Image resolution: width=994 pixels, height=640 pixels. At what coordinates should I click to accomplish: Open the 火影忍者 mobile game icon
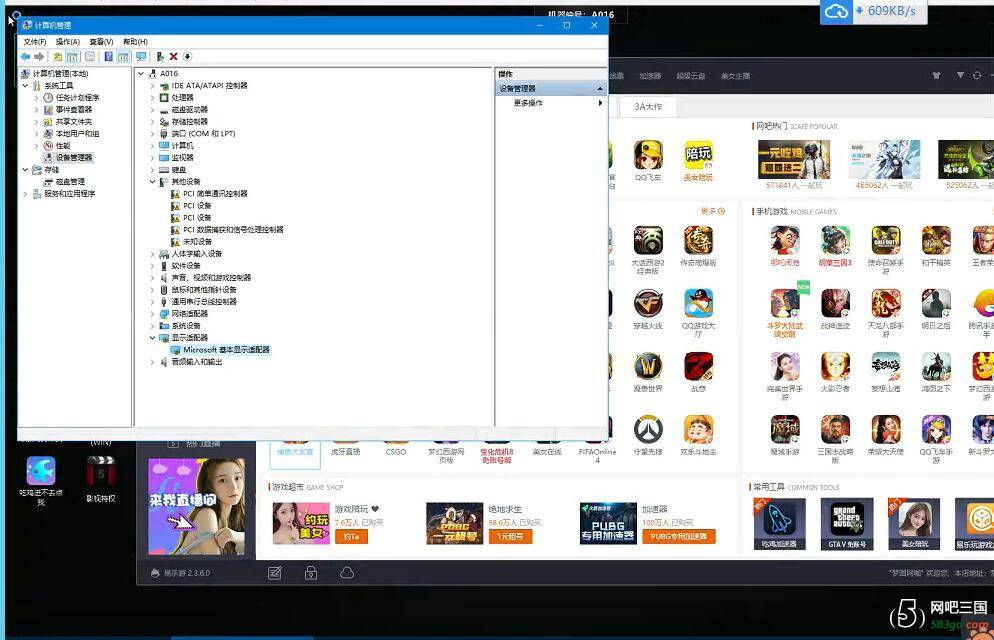(x=835, y=367)
